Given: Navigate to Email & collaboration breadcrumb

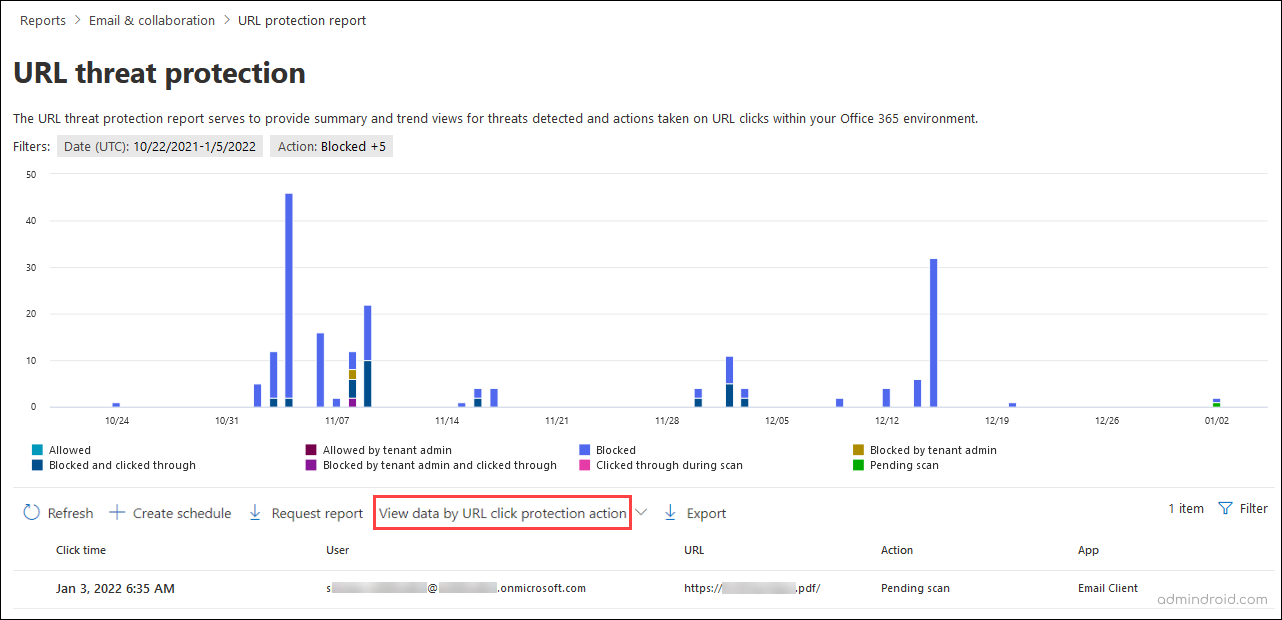Looking at the screenshot, I should point(151,20).
